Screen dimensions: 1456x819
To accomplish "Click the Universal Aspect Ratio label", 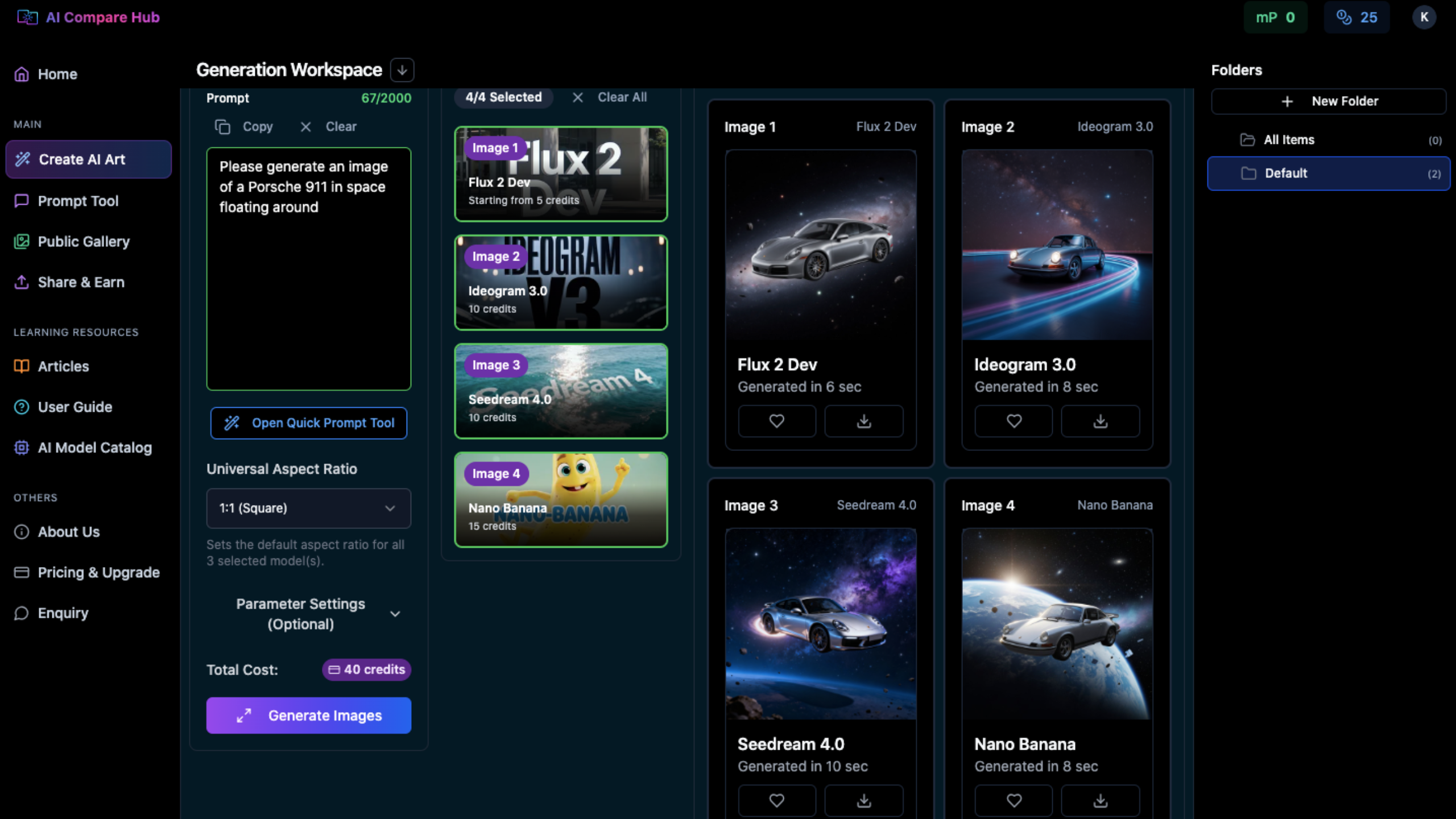I will click(x=282, y=469).
